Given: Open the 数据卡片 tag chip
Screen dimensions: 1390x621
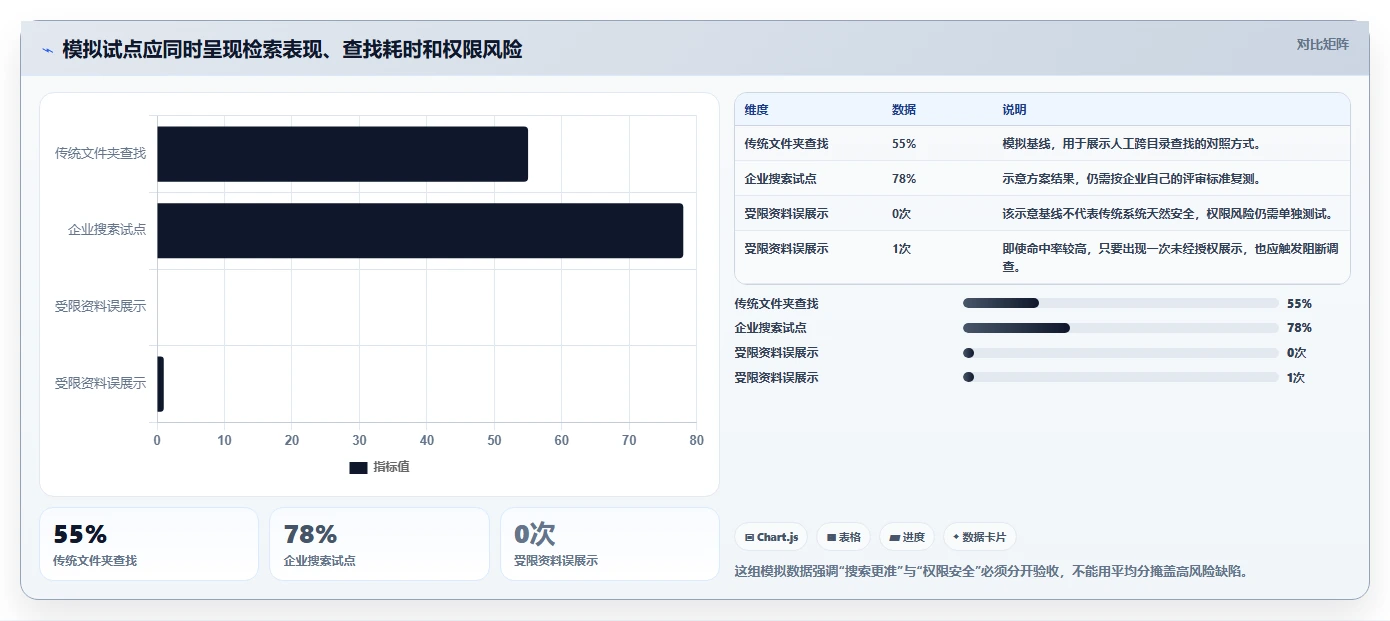Looking at the screenshot, I should (980, 537).
